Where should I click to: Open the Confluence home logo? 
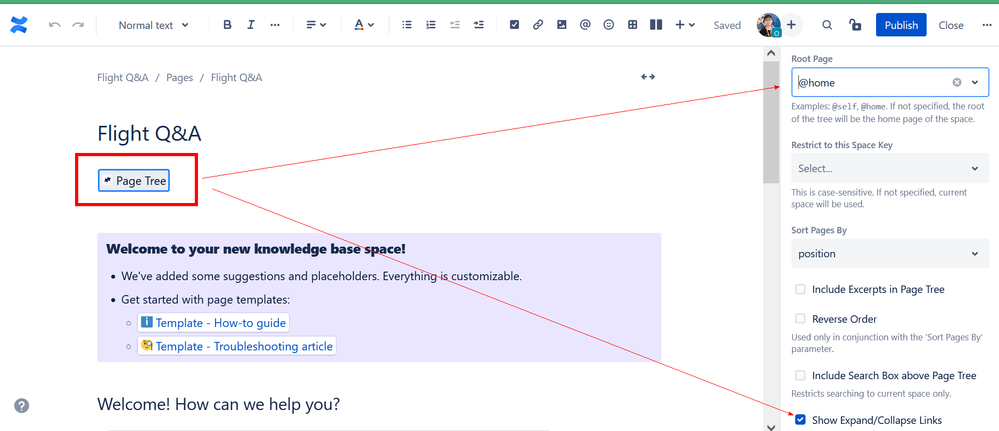point(18,26)
